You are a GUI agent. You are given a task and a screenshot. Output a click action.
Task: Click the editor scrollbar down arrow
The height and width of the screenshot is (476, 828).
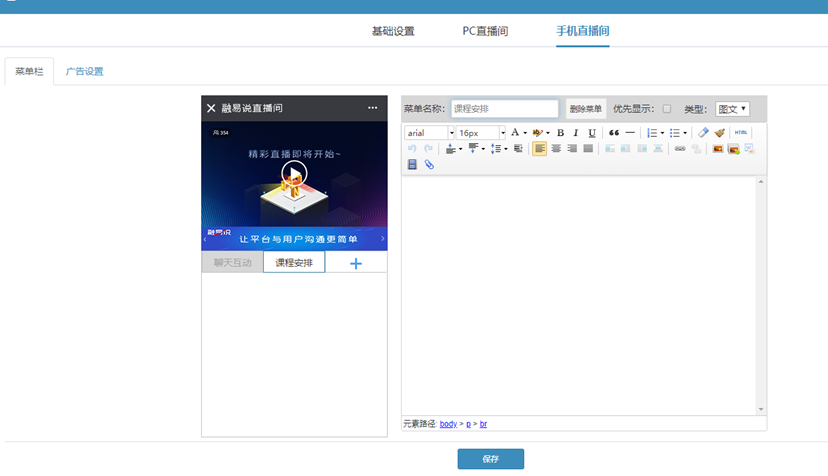tap(761, 409)
